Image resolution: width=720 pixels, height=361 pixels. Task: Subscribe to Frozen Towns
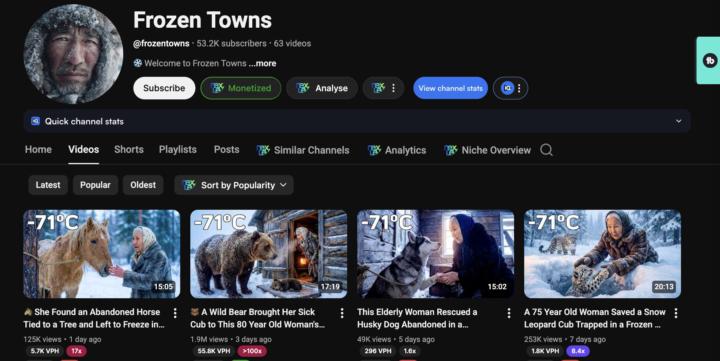point(164,88)
